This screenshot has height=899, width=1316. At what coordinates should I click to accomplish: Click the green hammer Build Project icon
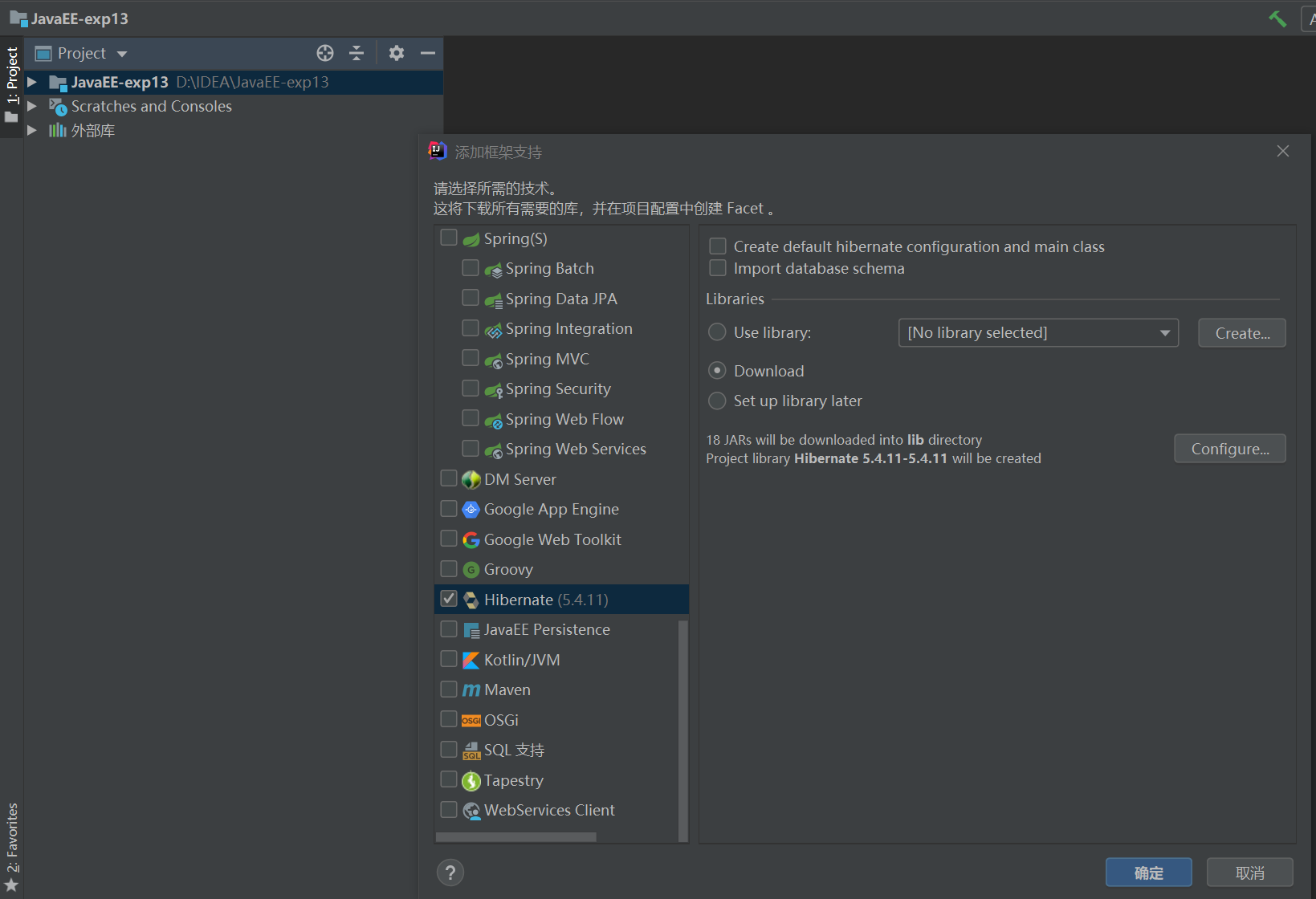(x=1277, y=18)
